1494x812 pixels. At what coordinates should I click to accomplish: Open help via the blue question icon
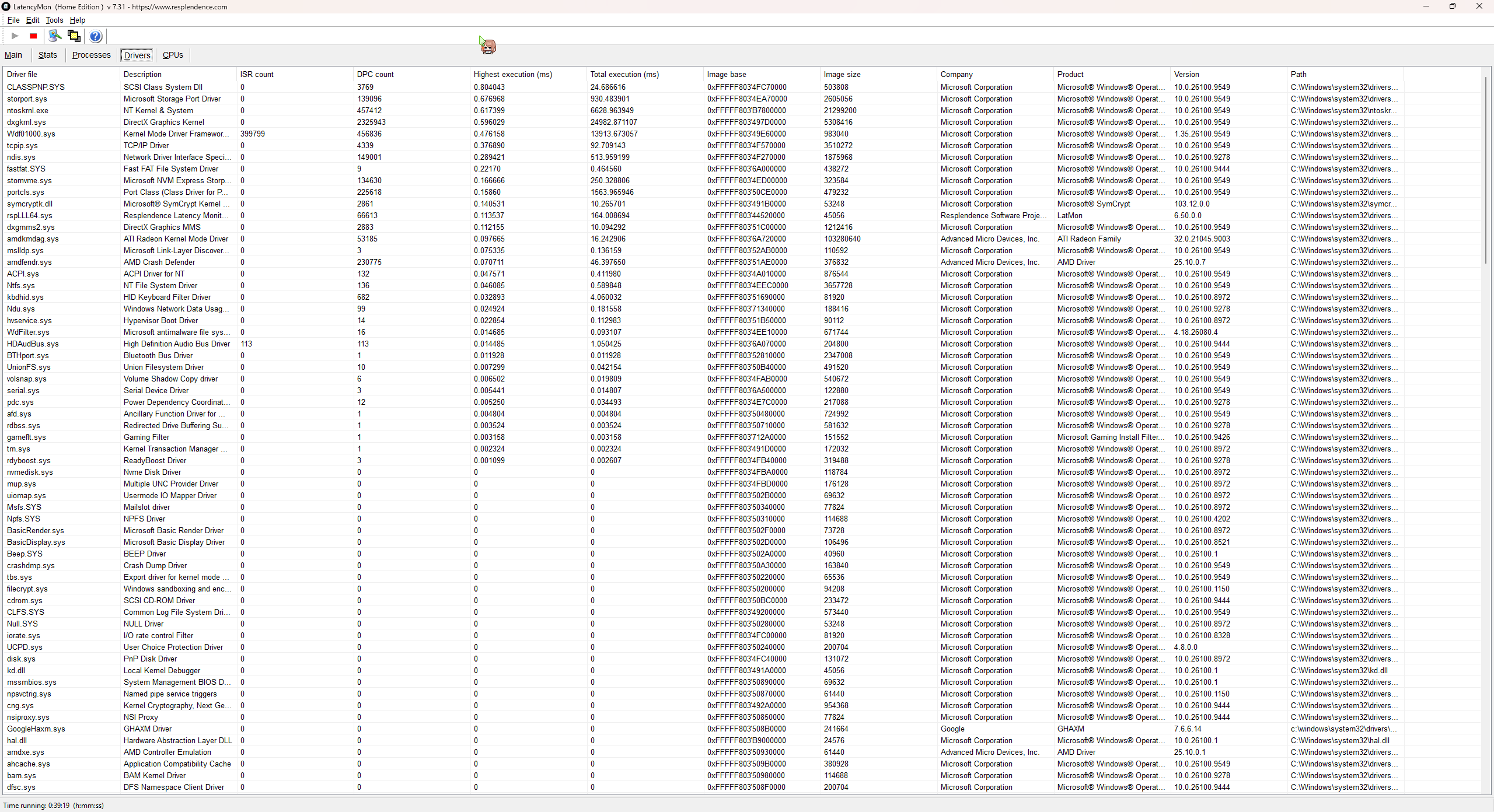pyautogui.click(x=96, y=36)
